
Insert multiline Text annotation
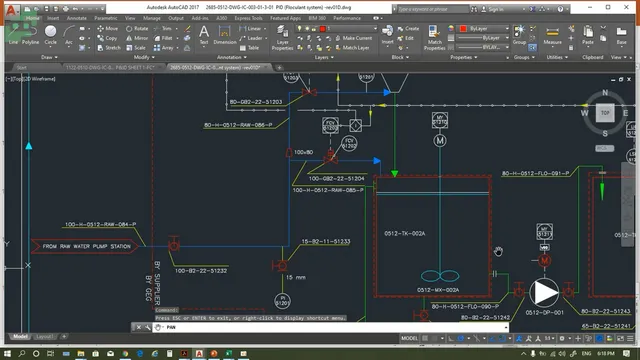point(204,35)
